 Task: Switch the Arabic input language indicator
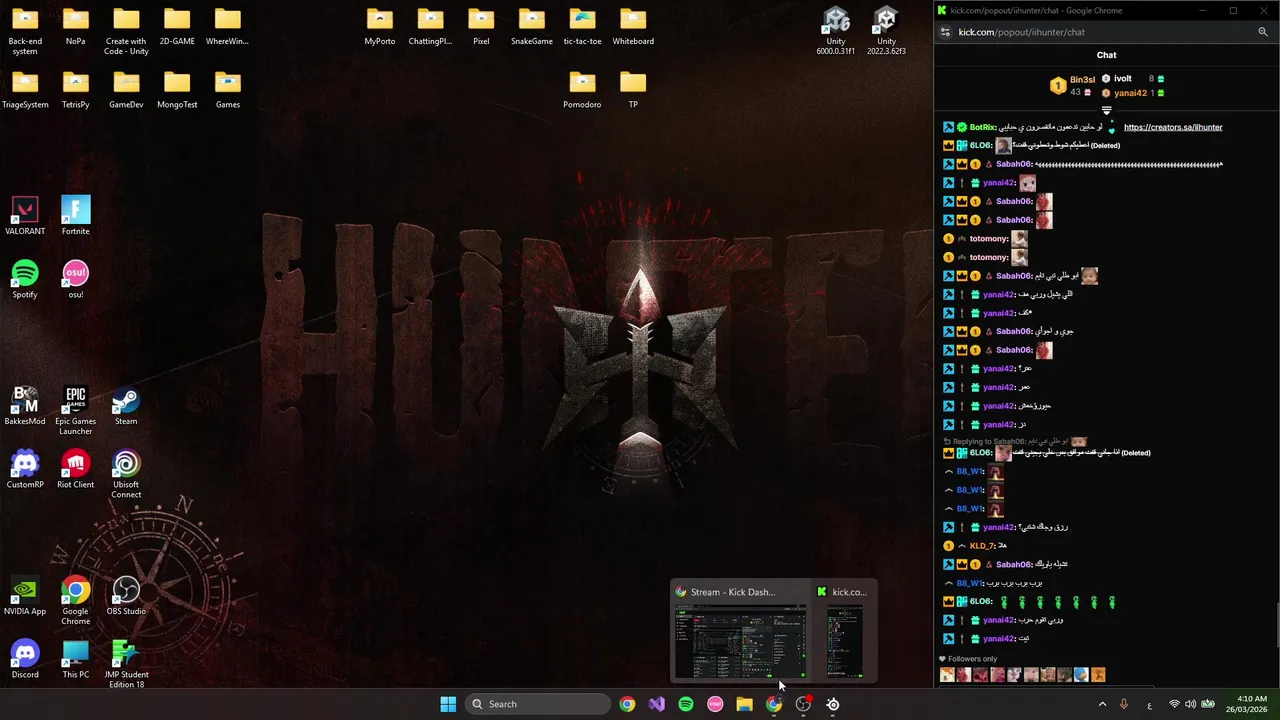pos(1149,704)
